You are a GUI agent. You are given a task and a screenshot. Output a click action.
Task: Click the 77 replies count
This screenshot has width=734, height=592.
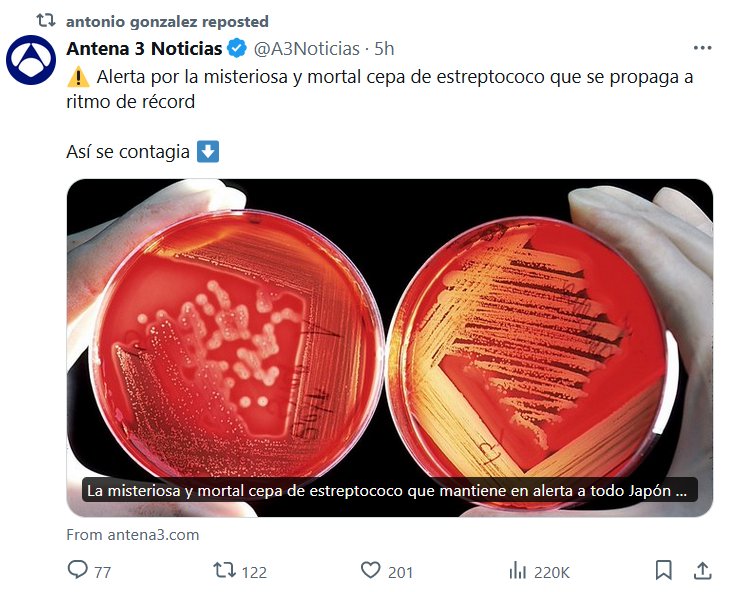103,572
